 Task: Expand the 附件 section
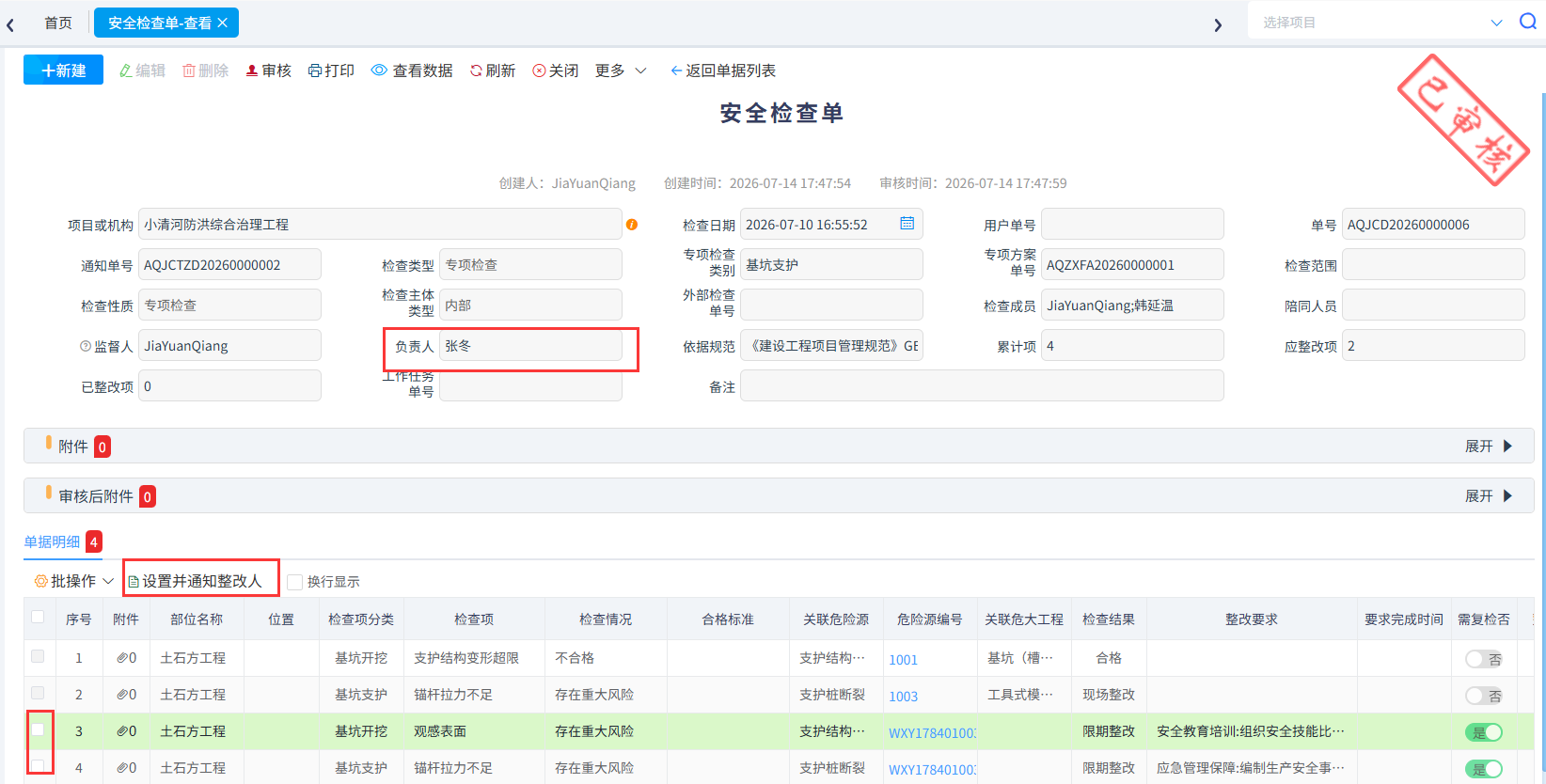[x=1489, y=447]
